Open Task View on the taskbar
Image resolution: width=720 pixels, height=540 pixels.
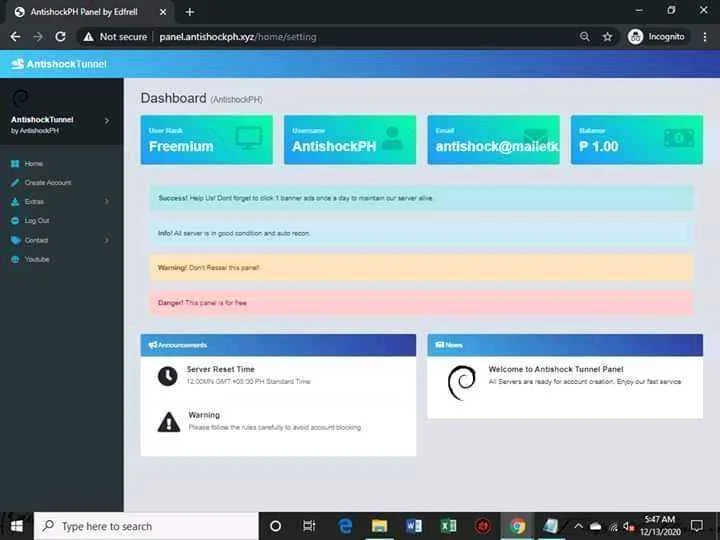(309, 526)
